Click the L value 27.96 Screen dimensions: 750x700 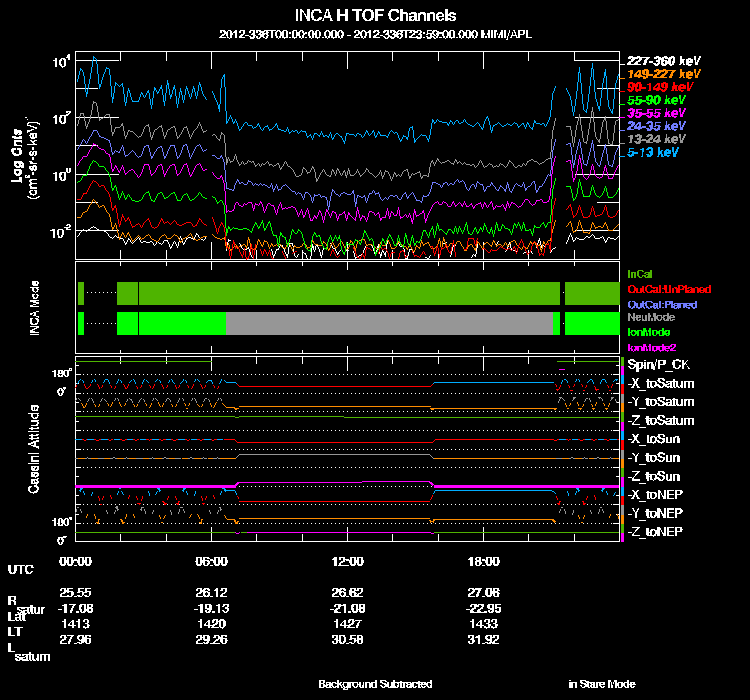76,640
